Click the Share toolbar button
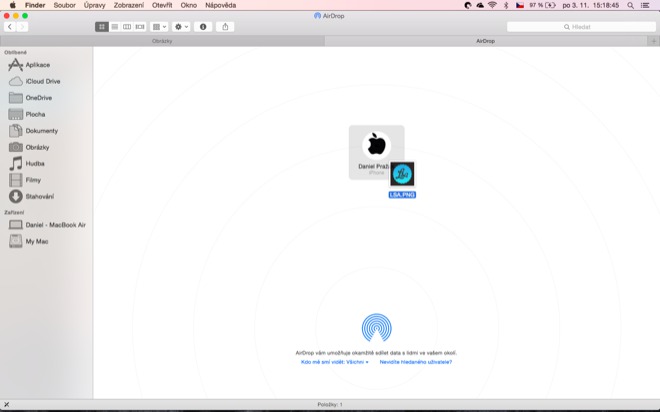 coord(225,27)
